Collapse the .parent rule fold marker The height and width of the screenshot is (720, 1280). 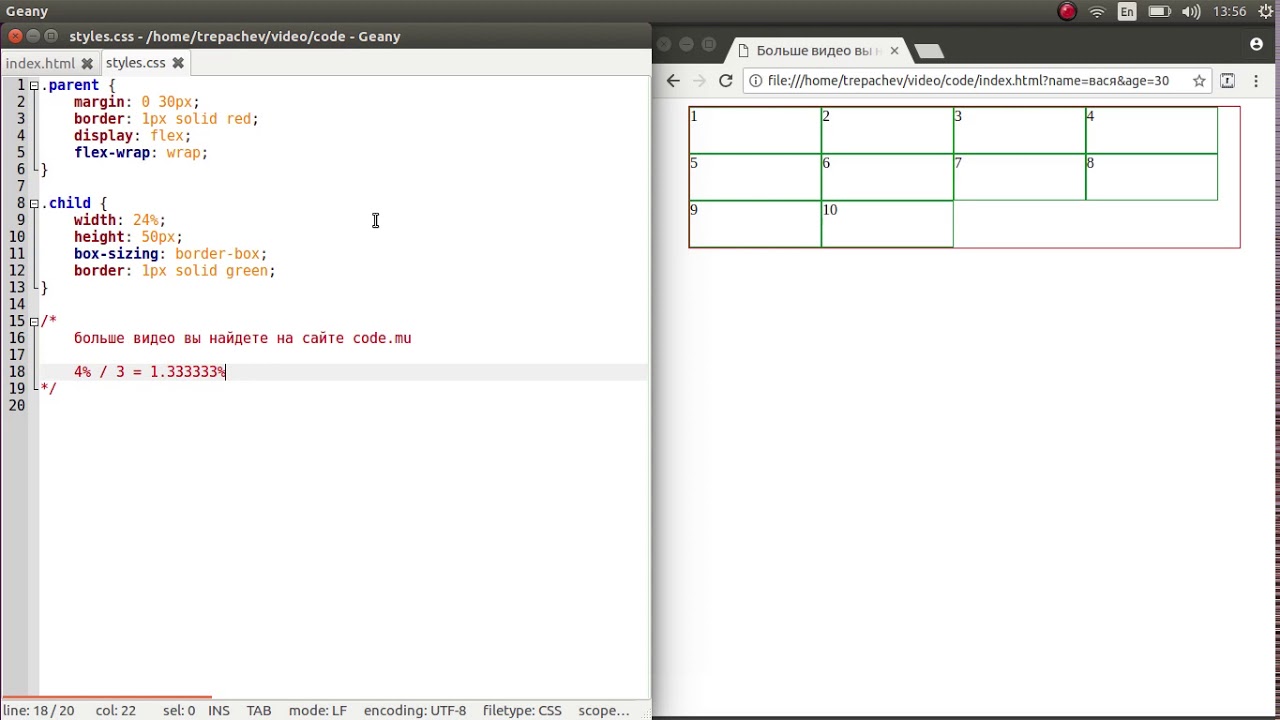[x=34, y=86]
